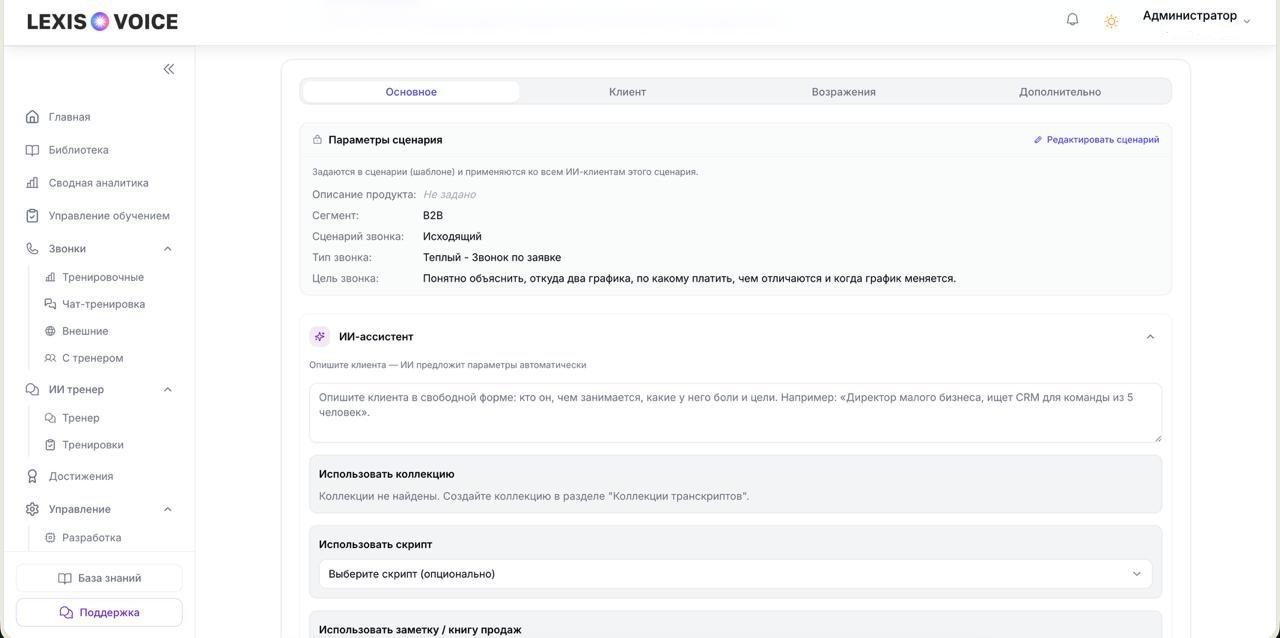Image resolution: width=1280 pixels, height=638 pixels.
Task: Click the ИИ-ассистент sparkle icon
Action: pos(320,337)
